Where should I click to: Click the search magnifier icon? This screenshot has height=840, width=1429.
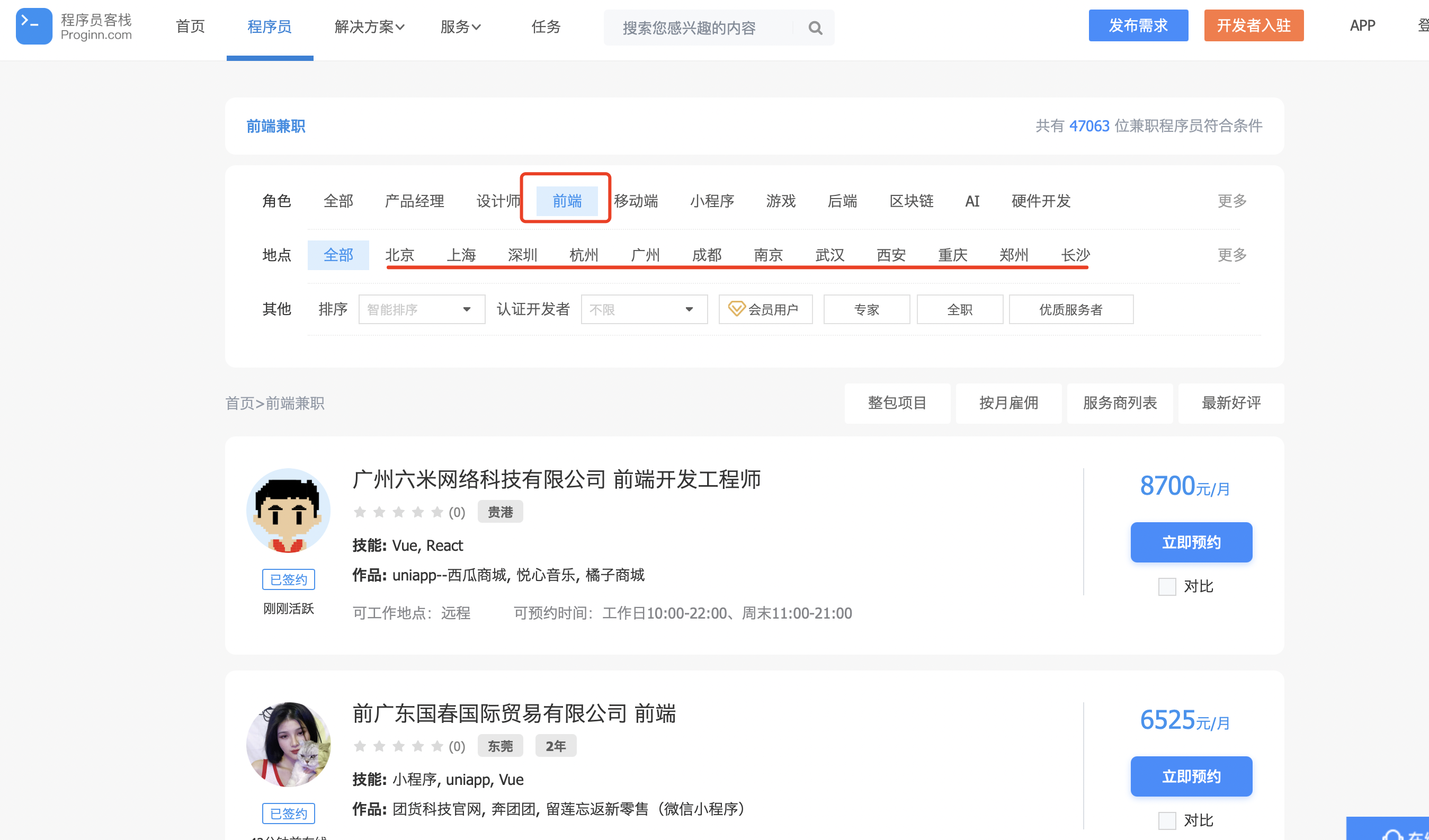[x=815, y=28]
